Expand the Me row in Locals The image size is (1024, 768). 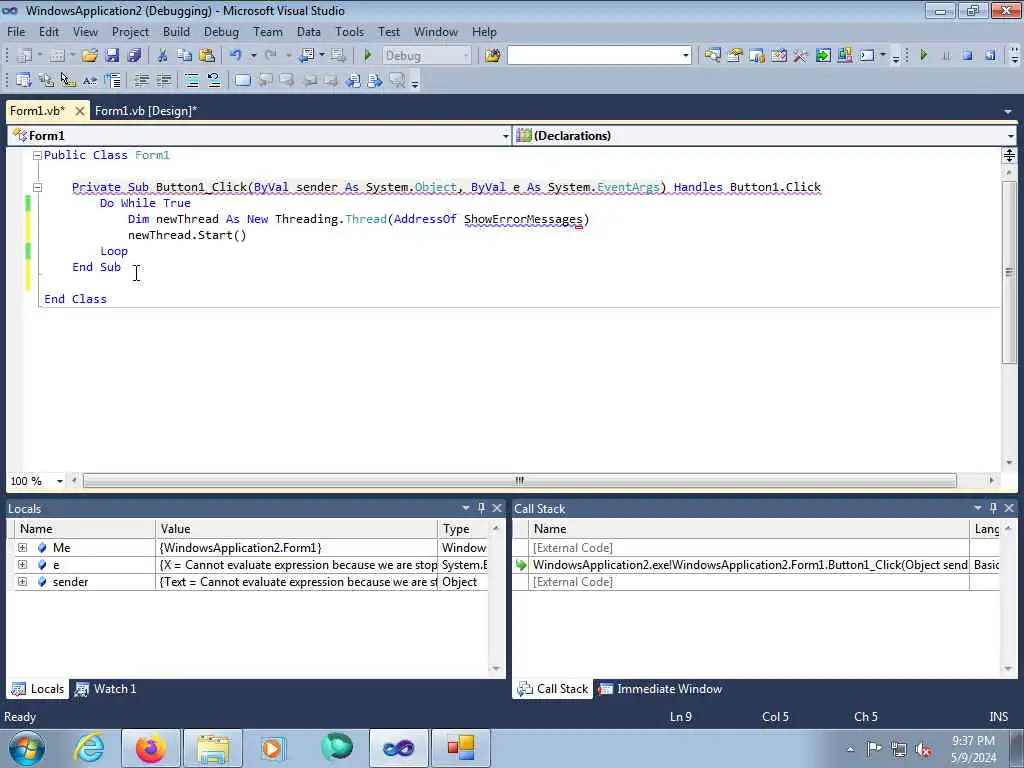pyautogui.click(x=22, y=547)
